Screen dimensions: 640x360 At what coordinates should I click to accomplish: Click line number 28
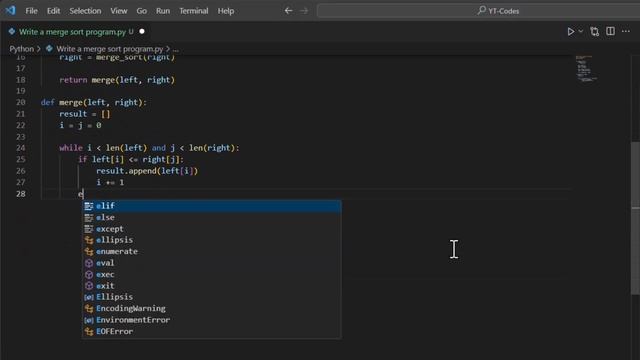point(21,193)
